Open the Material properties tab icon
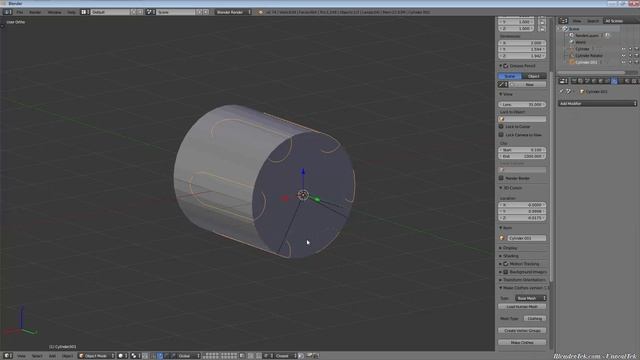Viewport: 640px width, 360px height. tap(627, 81)
